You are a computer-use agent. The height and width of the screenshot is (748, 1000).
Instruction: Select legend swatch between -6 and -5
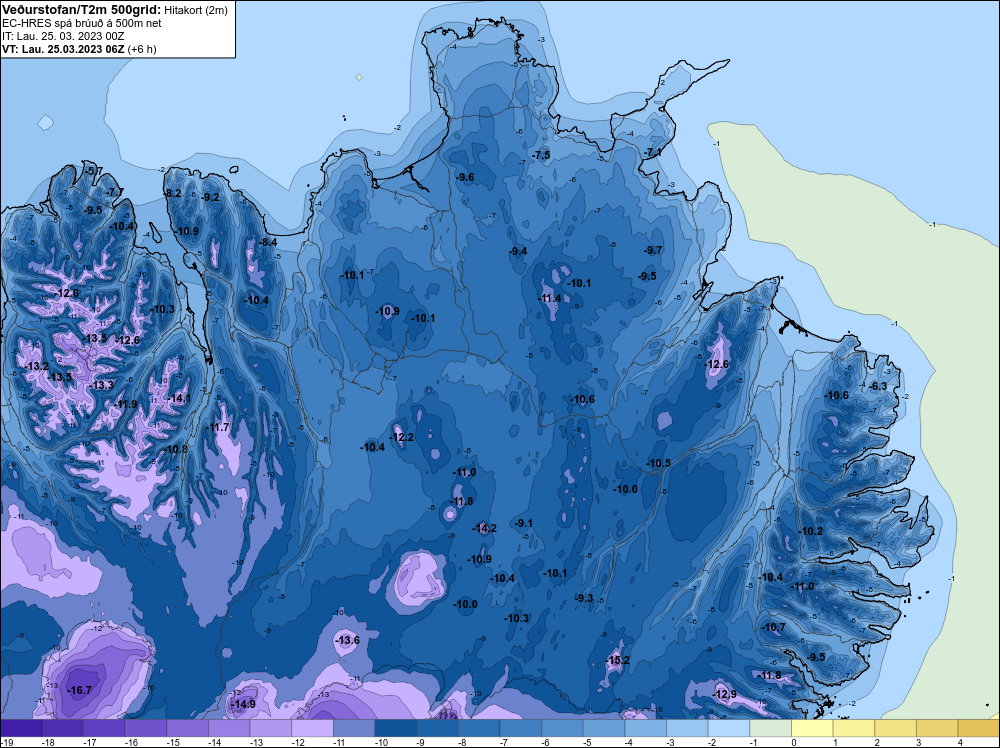(x=562, y=728)
